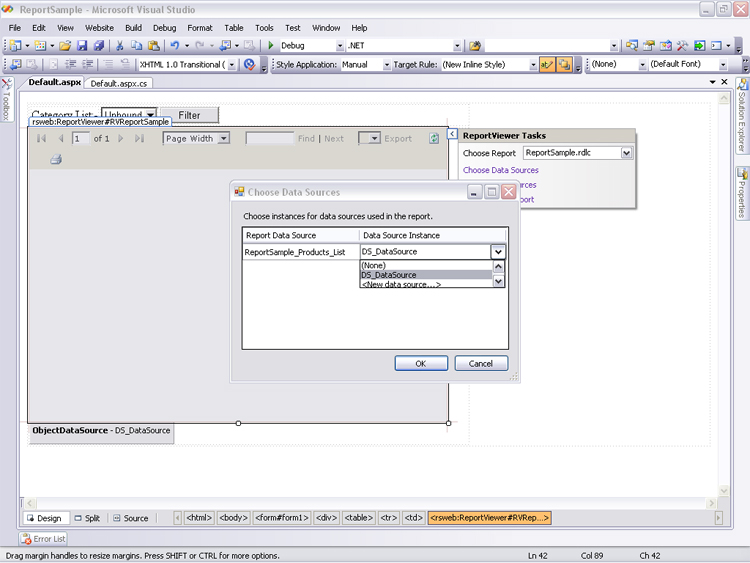Click next page arrow in ReportViewer
This screenshot has height=563, width=750.
click(121, 138)
